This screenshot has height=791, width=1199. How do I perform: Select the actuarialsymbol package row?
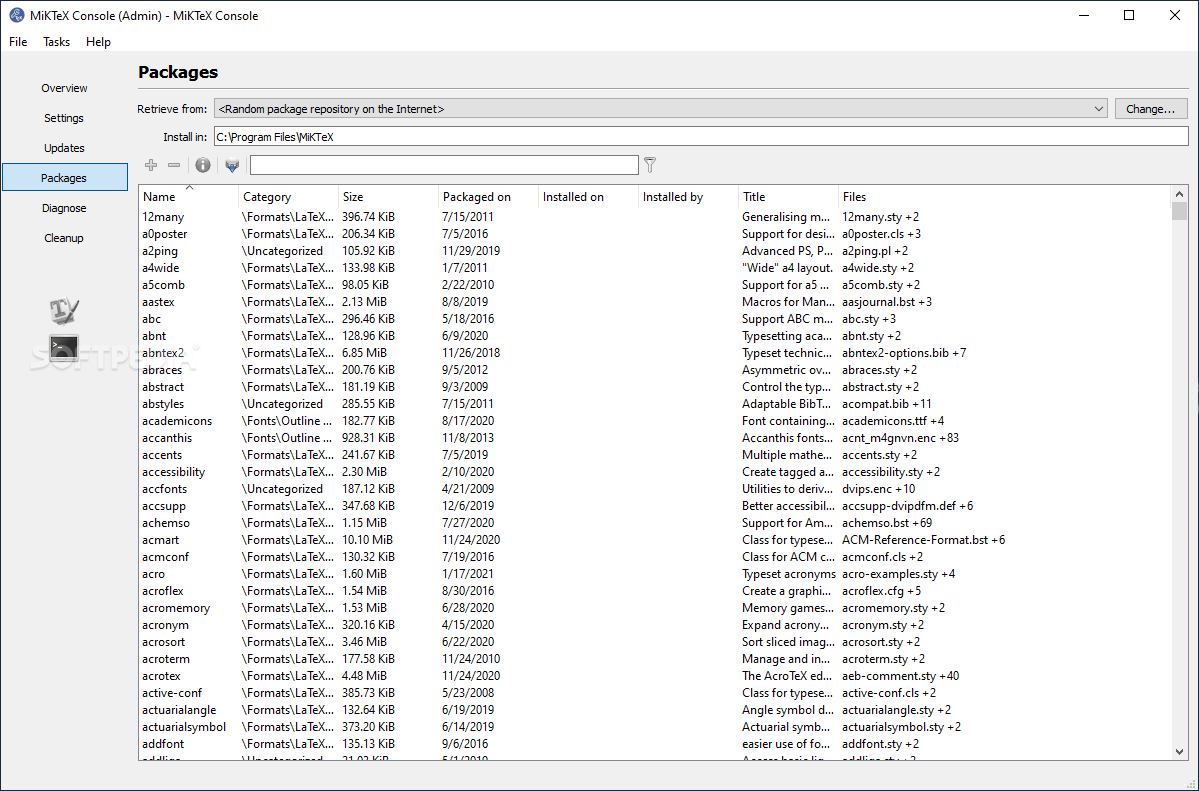(x=655, y=727)
